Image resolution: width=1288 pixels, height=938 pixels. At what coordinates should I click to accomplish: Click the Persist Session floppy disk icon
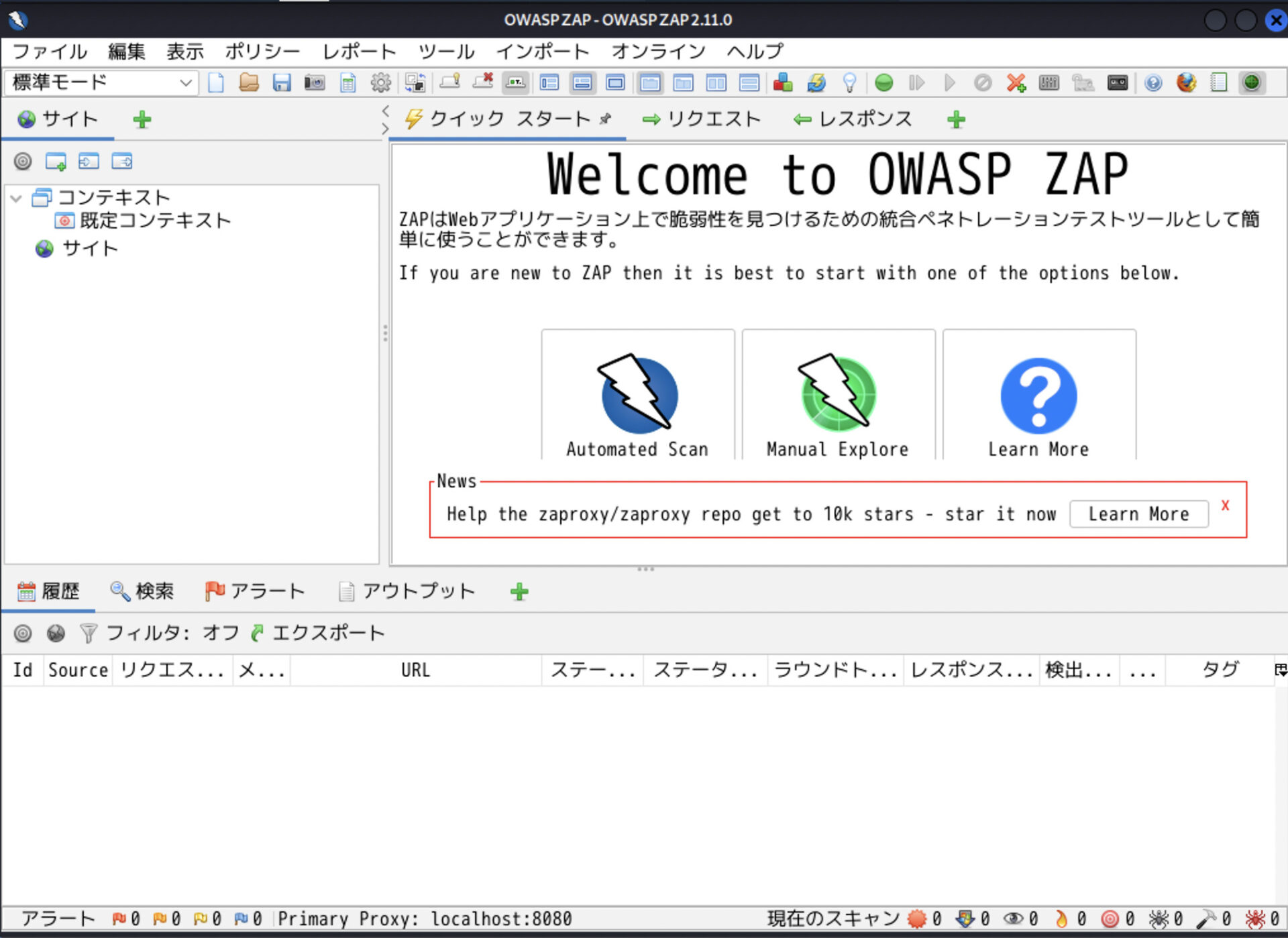coord(282,82)
